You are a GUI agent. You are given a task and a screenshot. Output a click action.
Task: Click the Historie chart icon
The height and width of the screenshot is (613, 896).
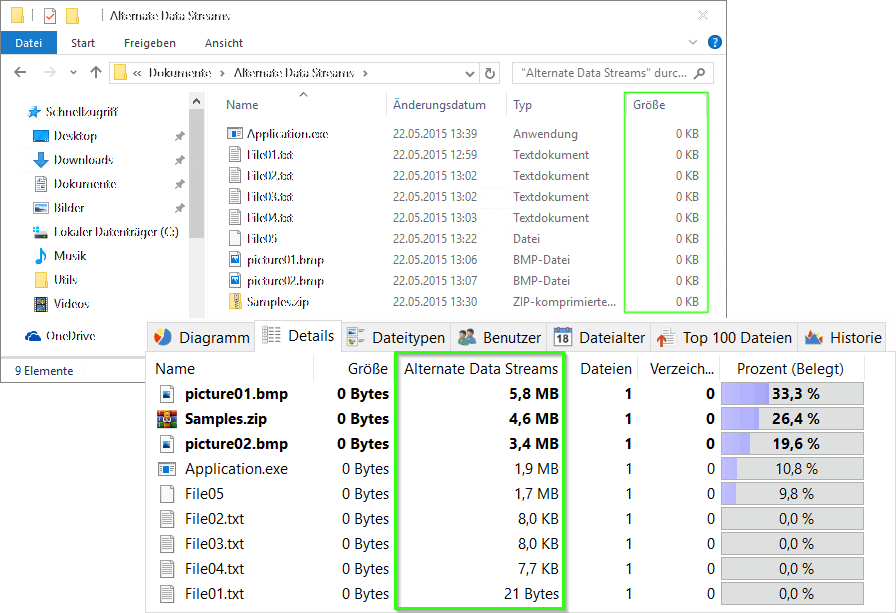pos(816,337)
